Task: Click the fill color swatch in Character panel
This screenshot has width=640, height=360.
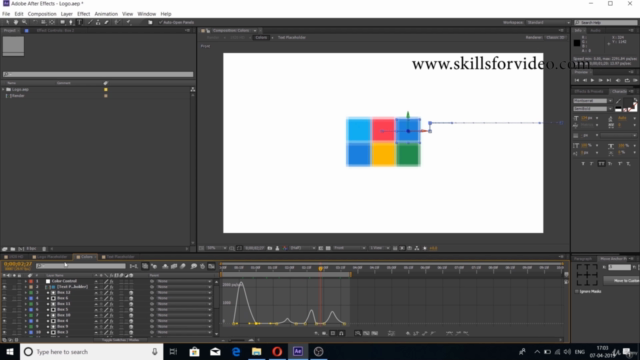Action: pos(628,103)
